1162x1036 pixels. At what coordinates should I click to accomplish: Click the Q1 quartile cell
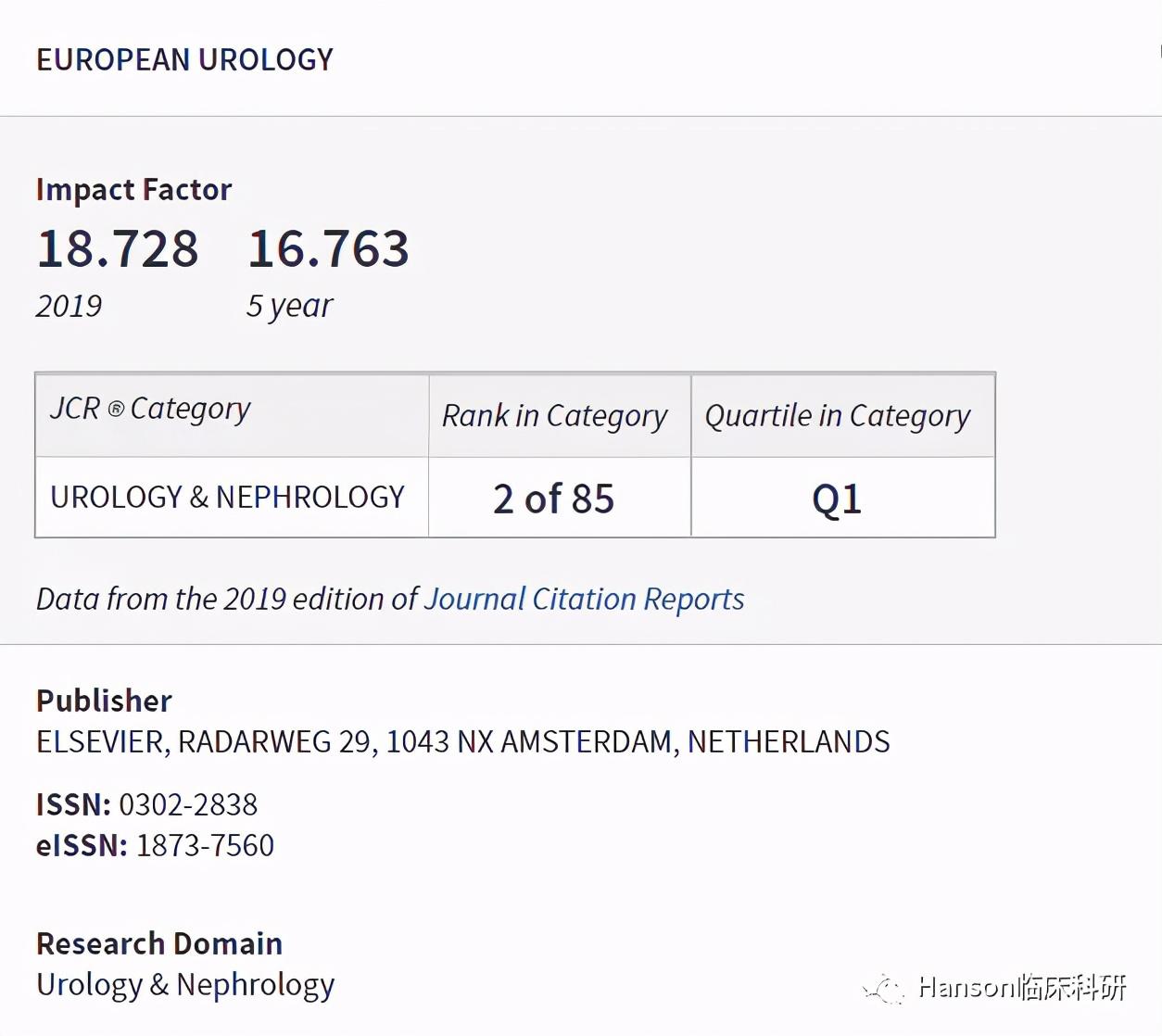[x=837, y=499]
